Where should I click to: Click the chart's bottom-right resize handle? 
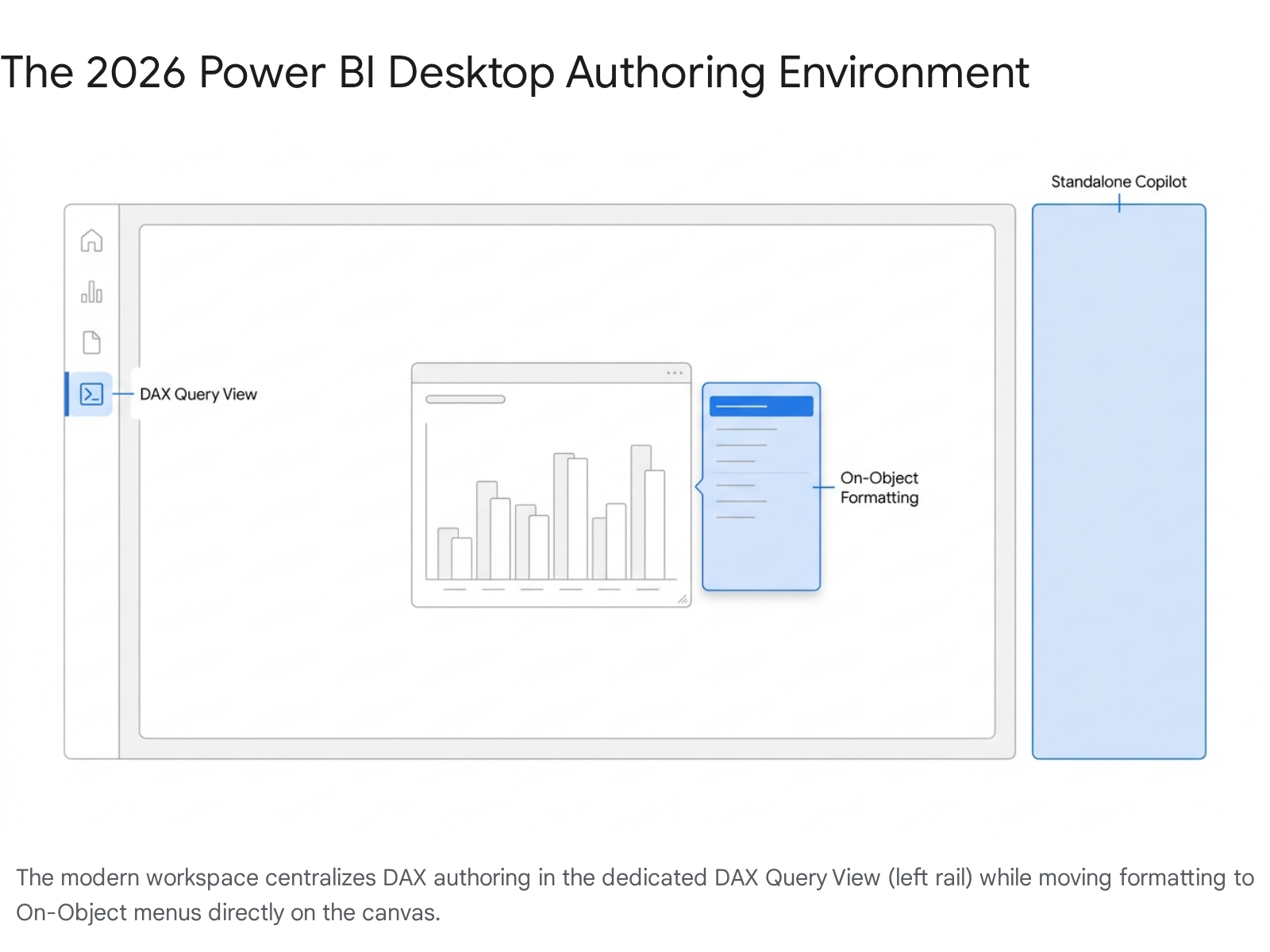click(x=683, y=600)
